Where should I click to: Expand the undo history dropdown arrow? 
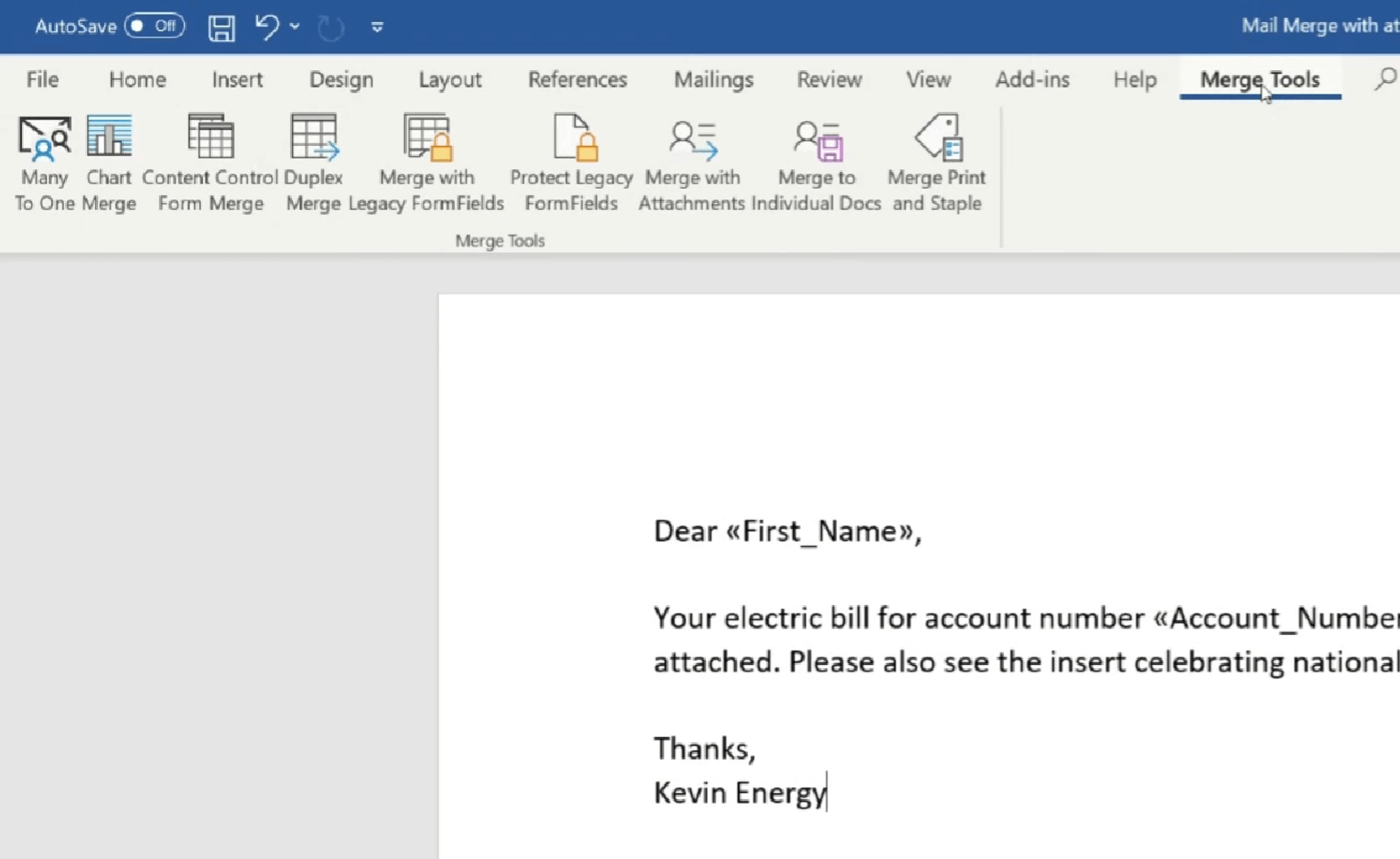click(x=295, y=27)
